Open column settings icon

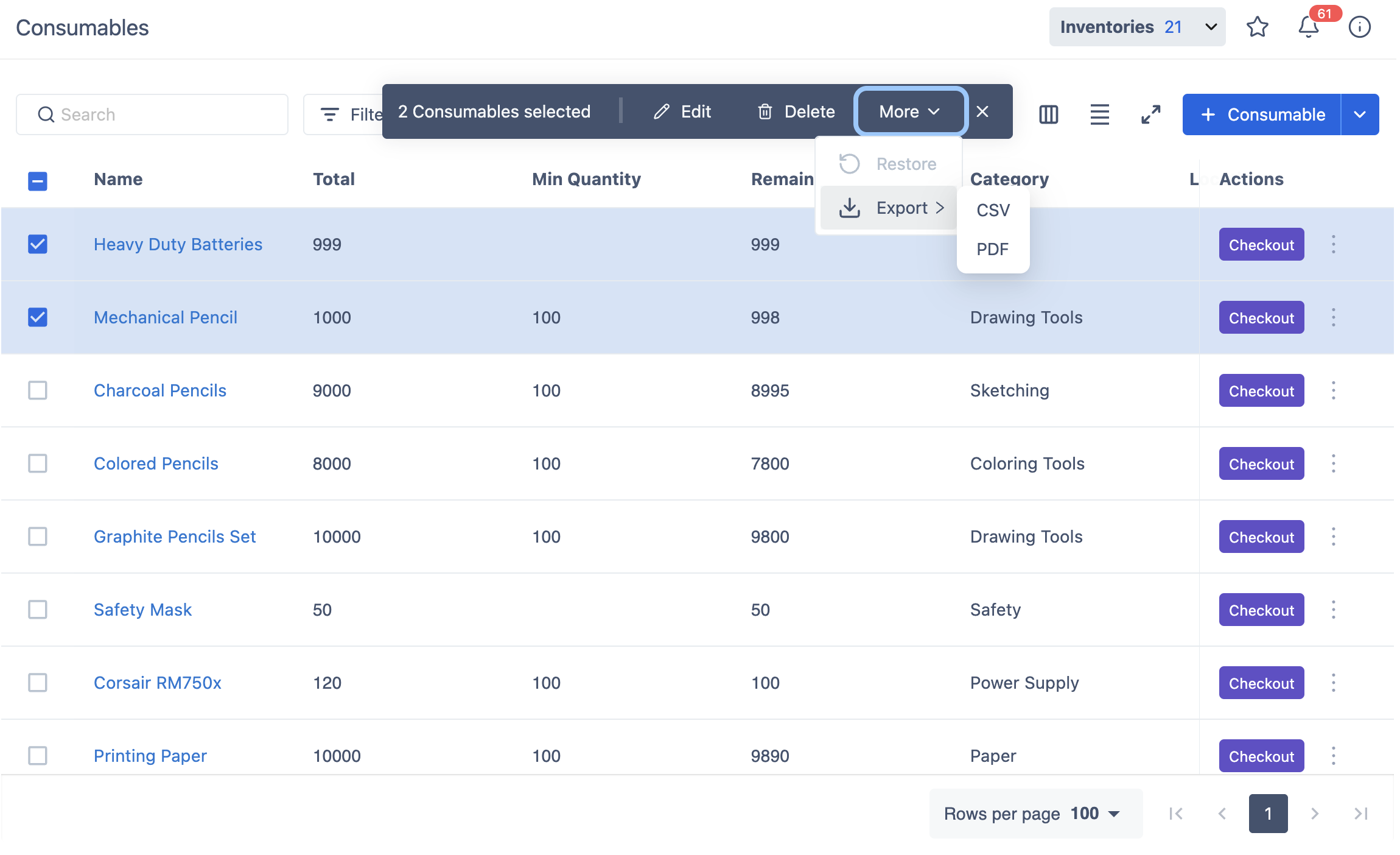tap(1048, 114)
